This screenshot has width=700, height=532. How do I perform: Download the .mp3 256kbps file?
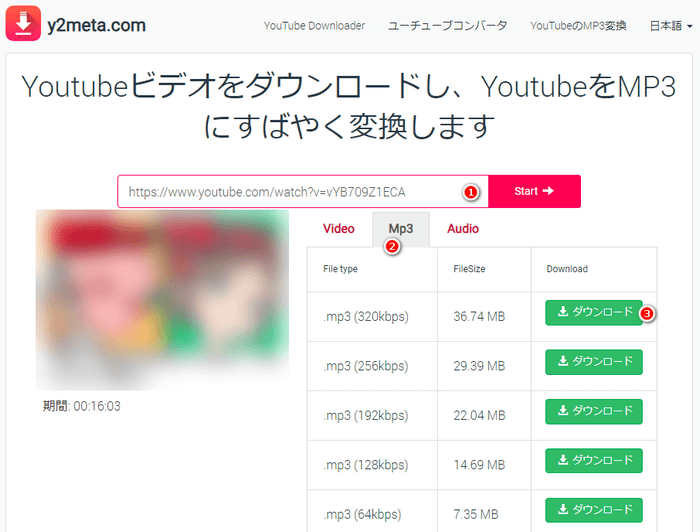594,362
